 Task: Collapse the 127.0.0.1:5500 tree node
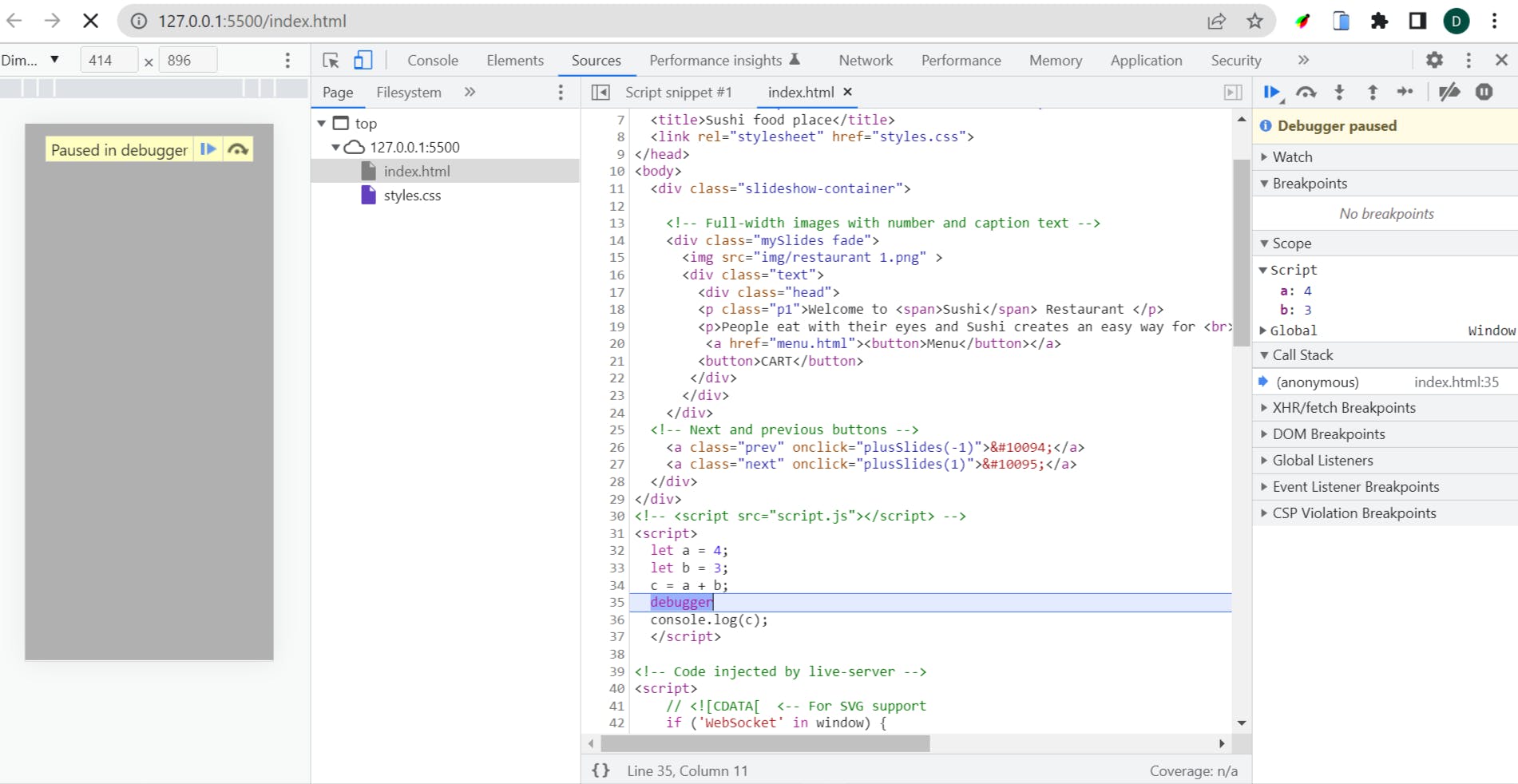tap(336, 147)
